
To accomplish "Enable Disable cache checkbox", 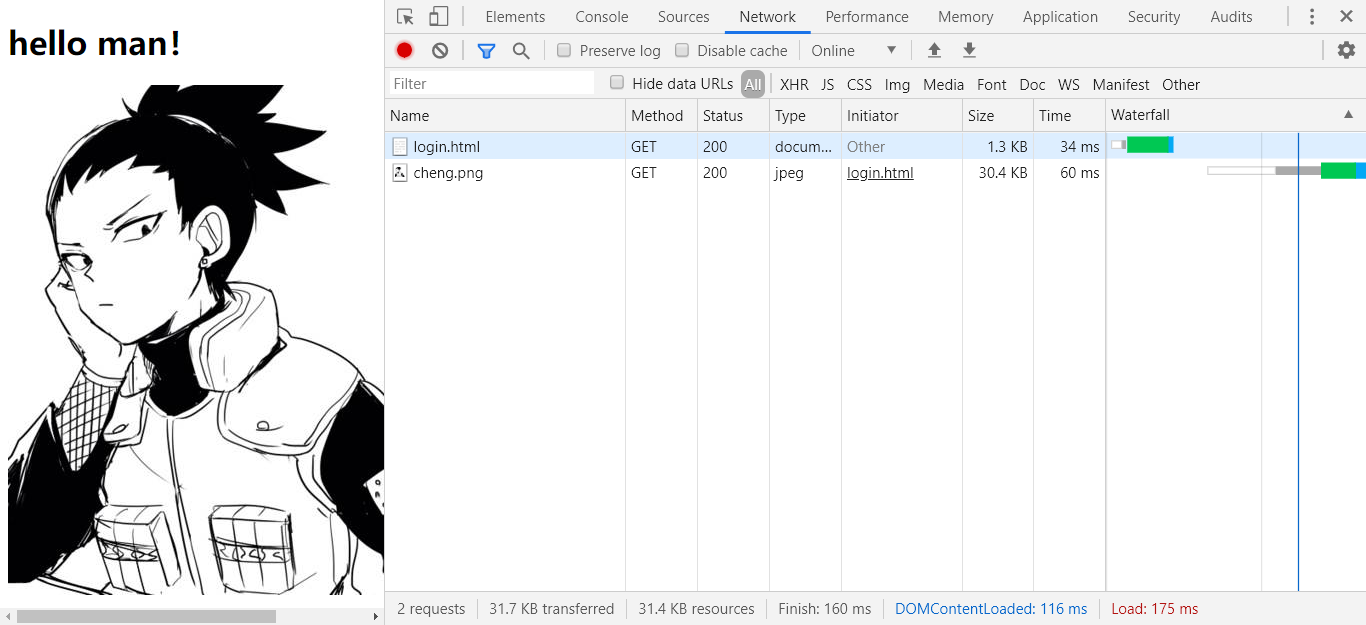I will pos(682,50).
